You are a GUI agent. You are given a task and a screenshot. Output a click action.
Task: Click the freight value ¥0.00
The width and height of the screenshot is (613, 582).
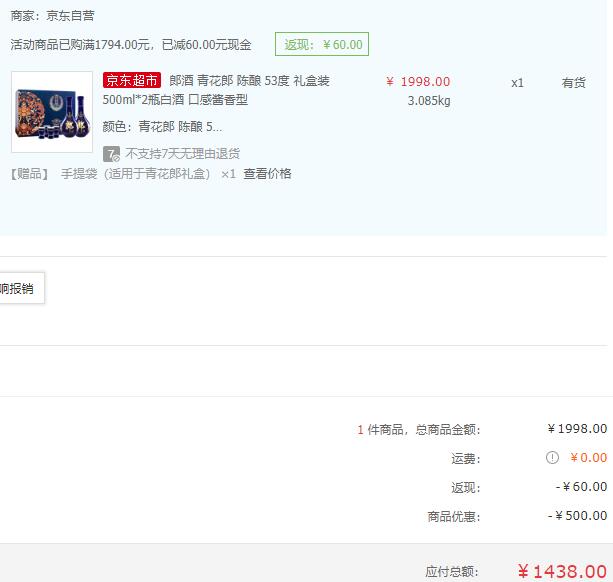click(x=588, y=457)
